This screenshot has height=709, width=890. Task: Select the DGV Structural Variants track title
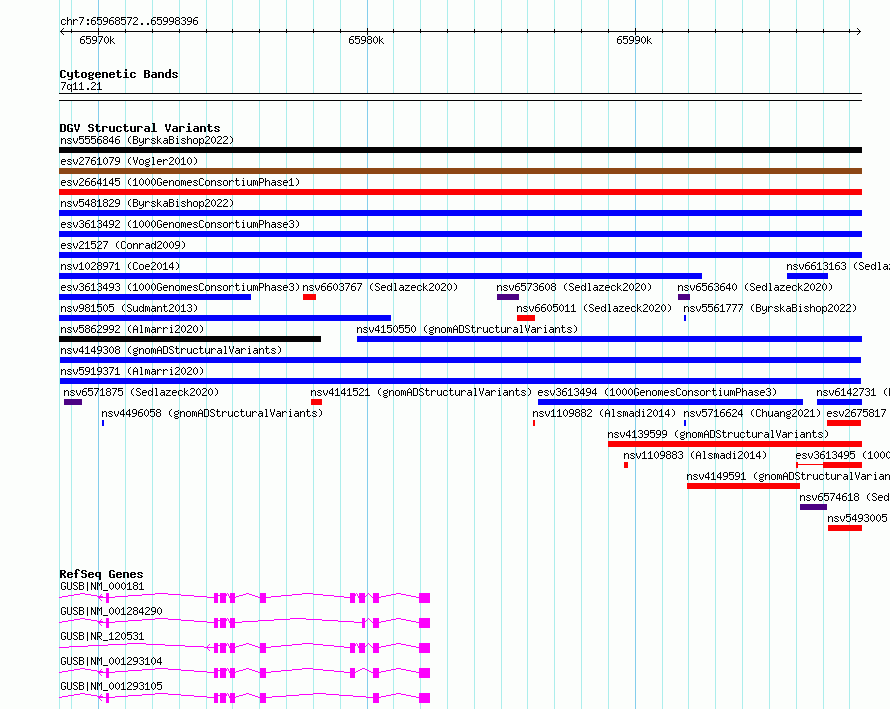pos(140,128)
